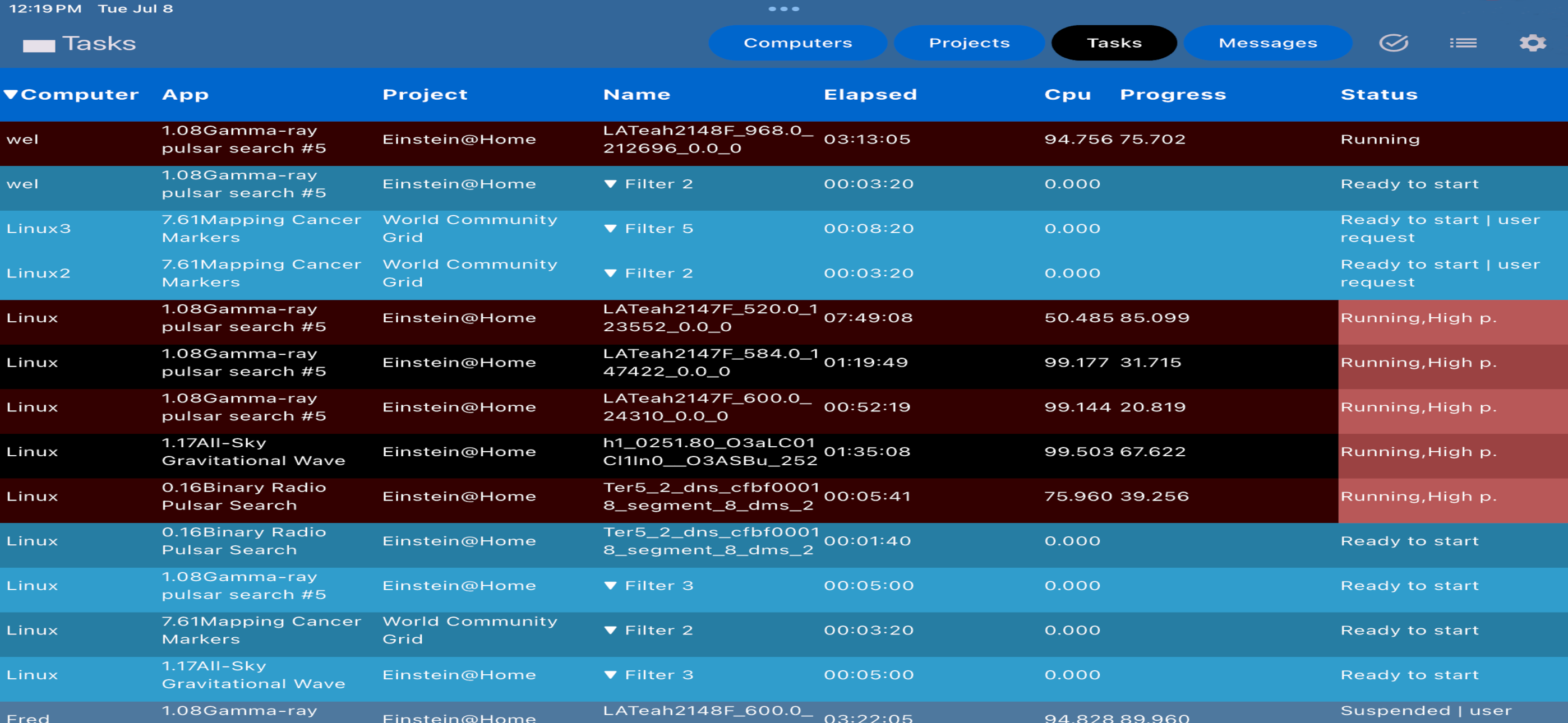Sort by the Computer column header
This screenshot has width=1568, height=723.
[x=72, y=94]
